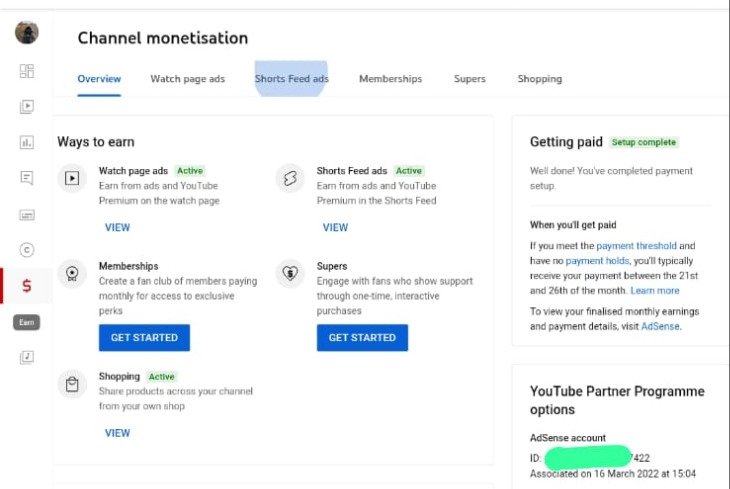Go to the Memberships tab

point(391,79)
